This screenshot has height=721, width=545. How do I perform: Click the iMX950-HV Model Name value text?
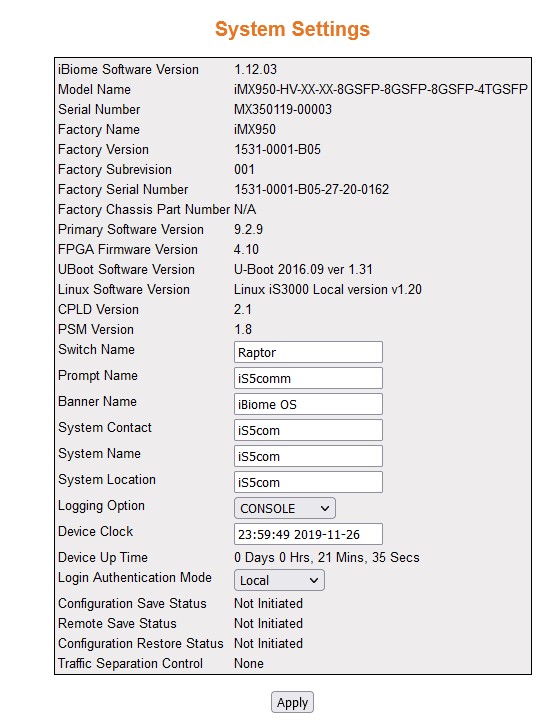pos(381,89)
